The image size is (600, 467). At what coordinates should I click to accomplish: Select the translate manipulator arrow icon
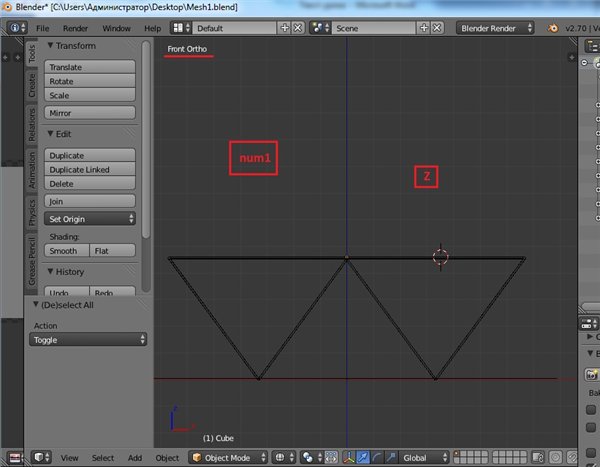tap(361, 457)
